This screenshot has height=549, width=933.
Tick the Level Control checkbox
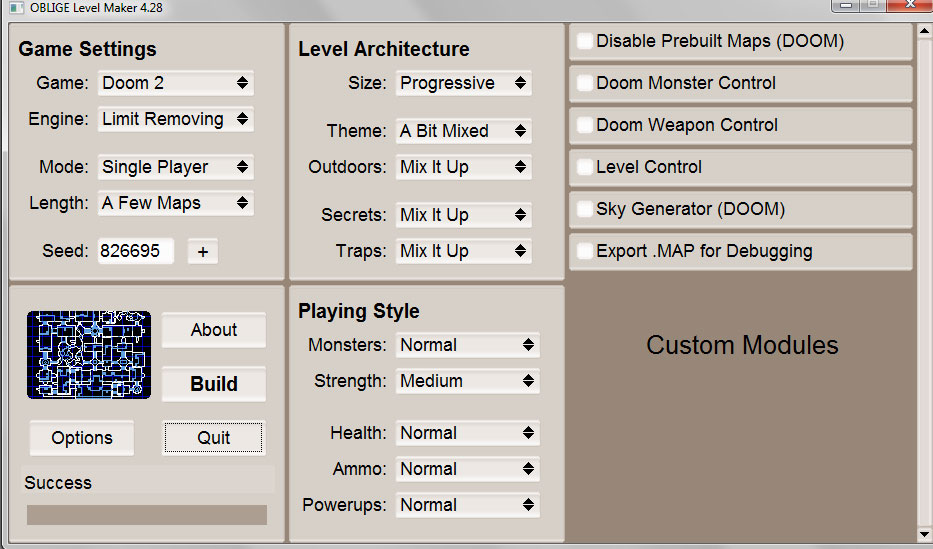[585, 167]
